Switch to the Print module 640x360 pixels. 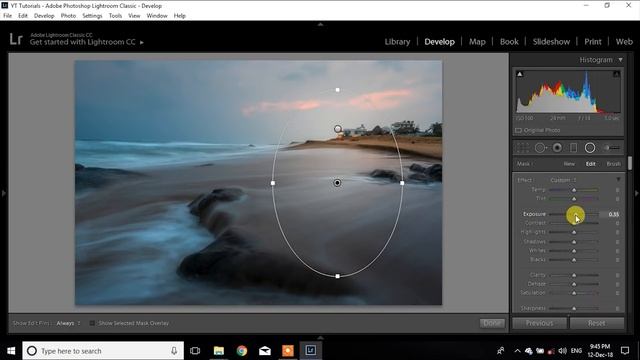593,42
